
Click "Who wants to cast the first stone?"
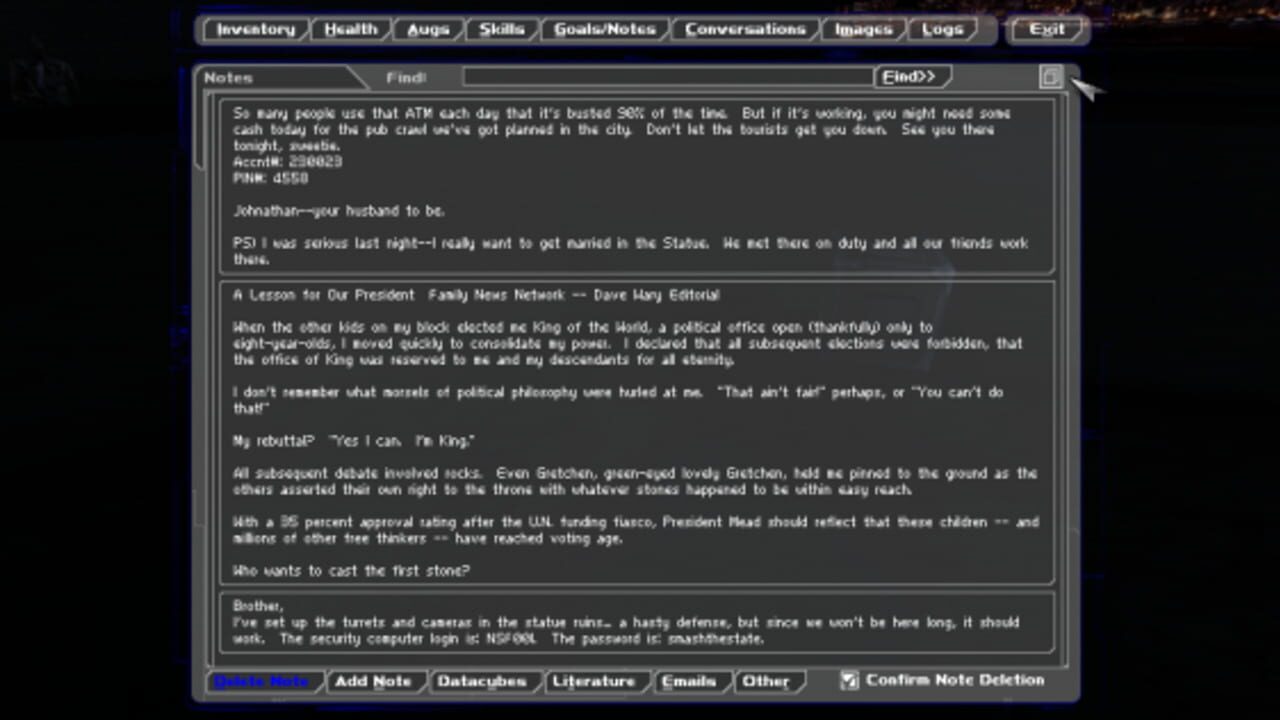(x=351, y=571)
